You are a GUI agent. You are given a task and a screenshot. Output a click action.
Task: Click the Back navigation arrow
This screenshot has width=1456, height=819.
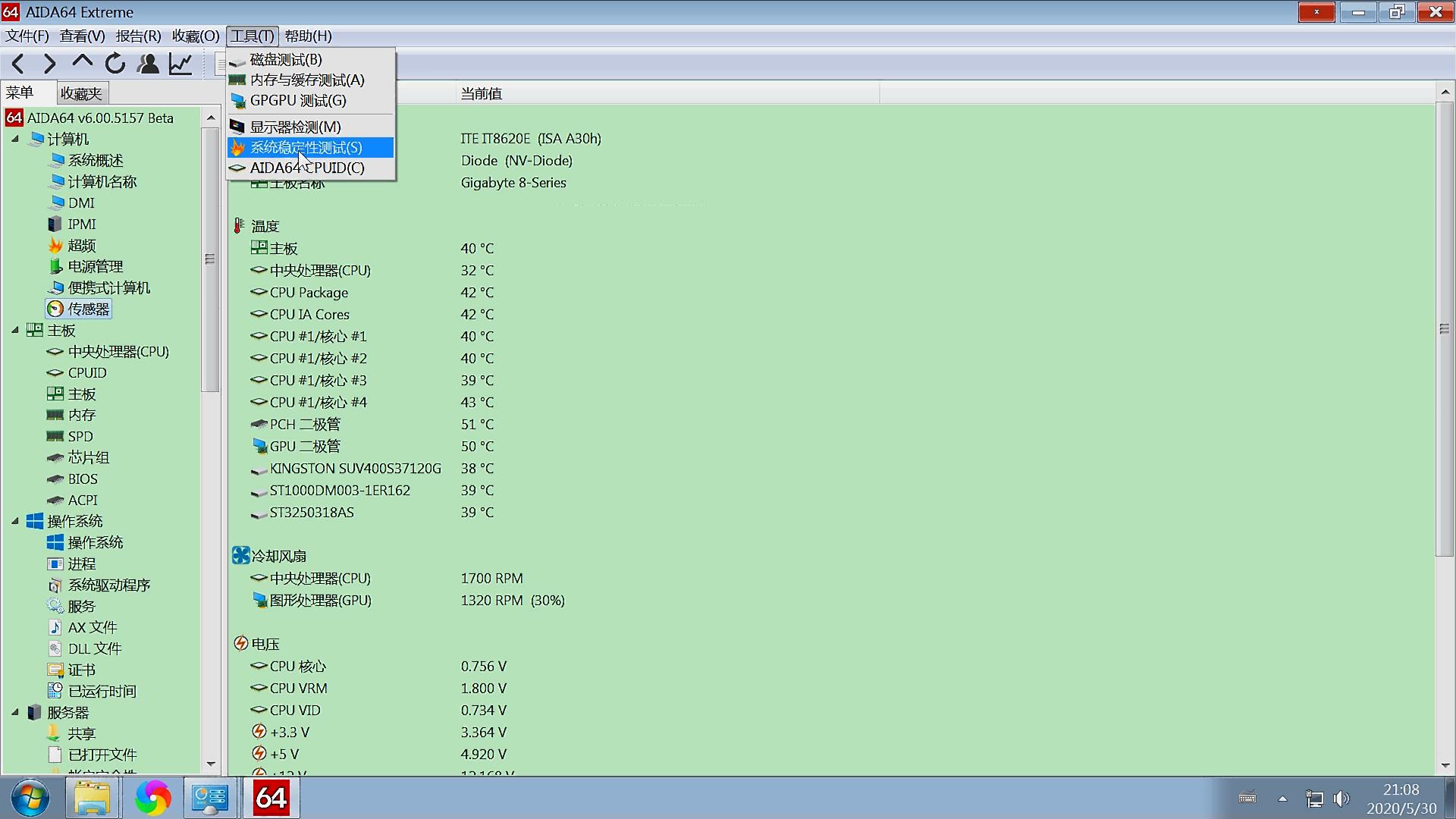pos(19,64)
